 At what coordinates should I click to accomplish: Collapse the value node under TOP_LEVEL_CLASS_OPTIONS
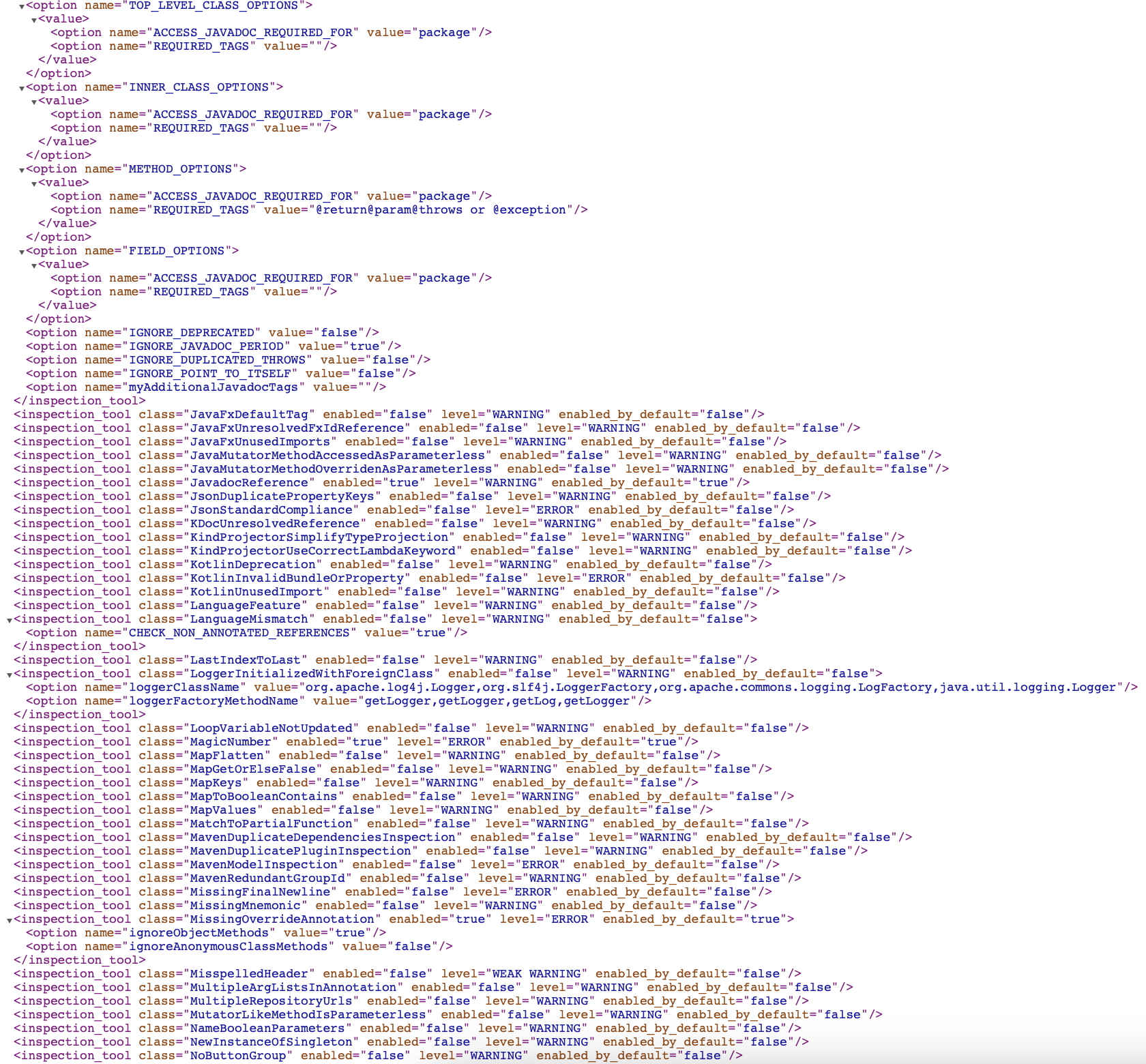[34, 20]
